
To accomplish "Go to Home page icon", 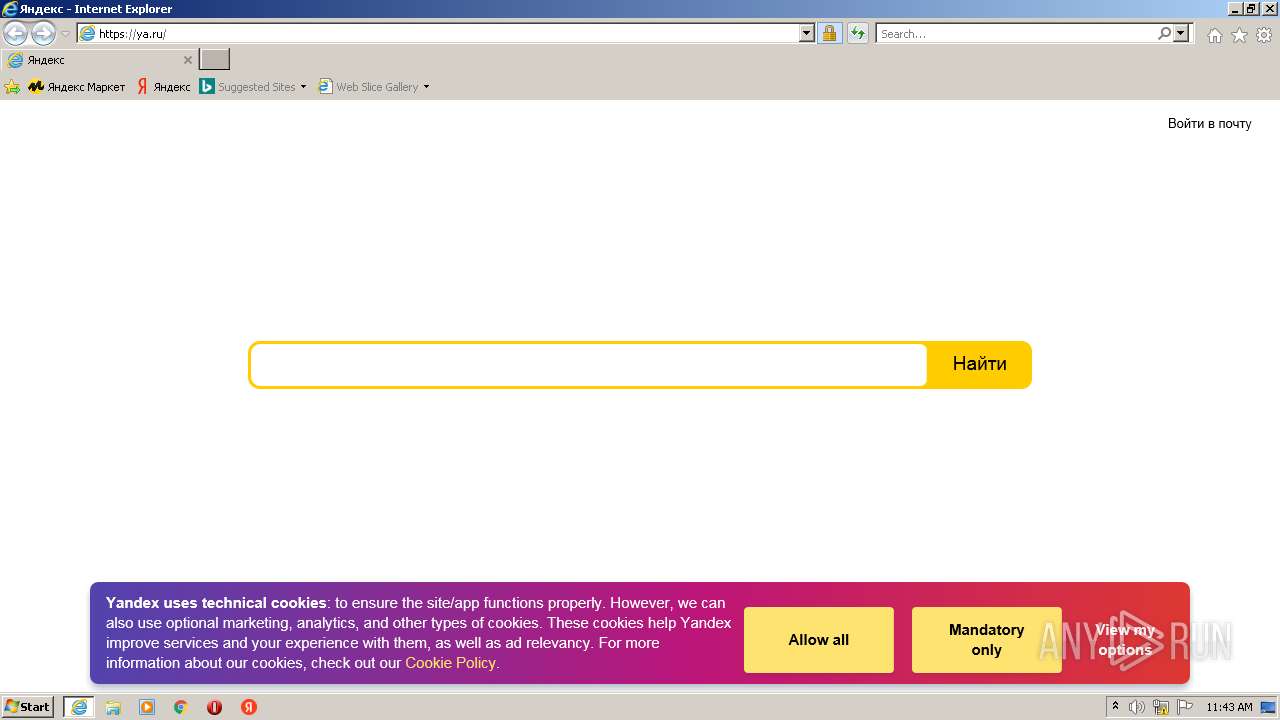I will pyautogui.click(x=1214, y=35).
